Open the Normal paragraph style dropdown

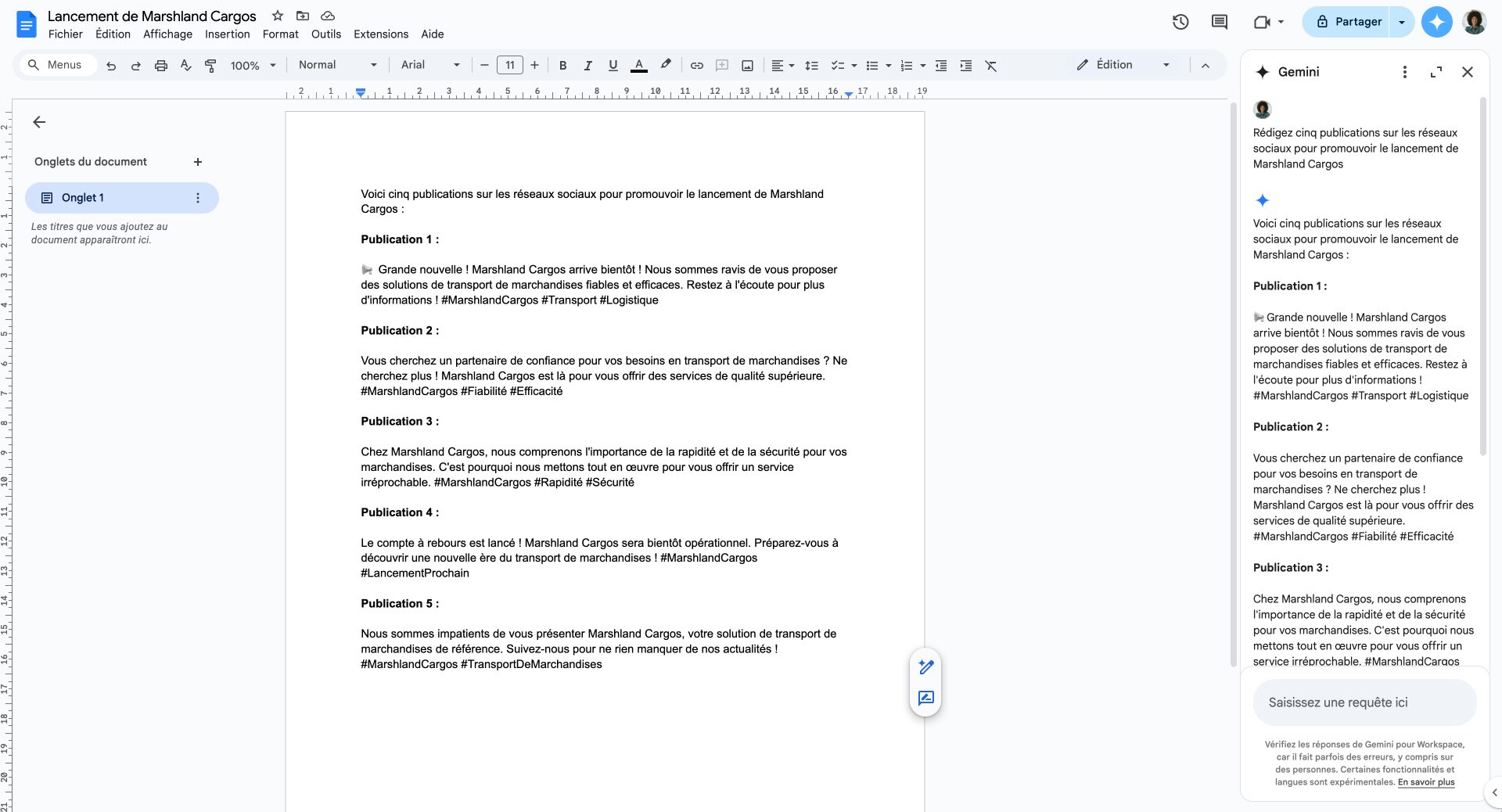click(x=337, y=65)
